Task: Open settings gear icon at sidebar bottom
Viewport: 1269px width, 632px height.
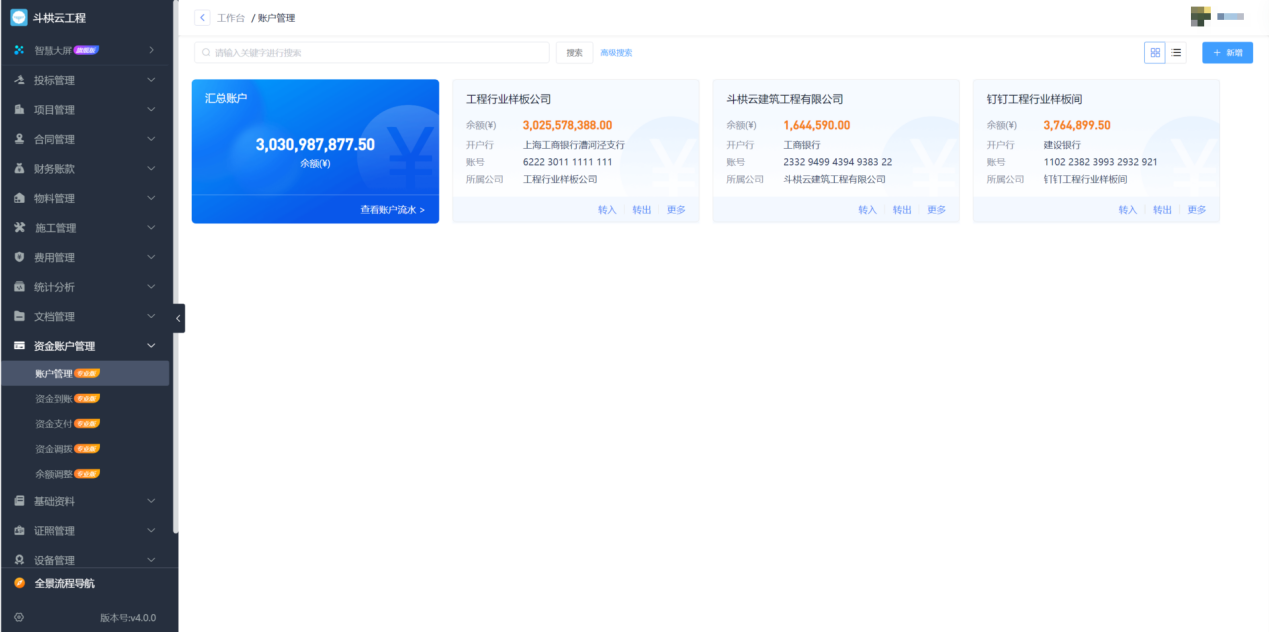Action: [x=19, y=618]
